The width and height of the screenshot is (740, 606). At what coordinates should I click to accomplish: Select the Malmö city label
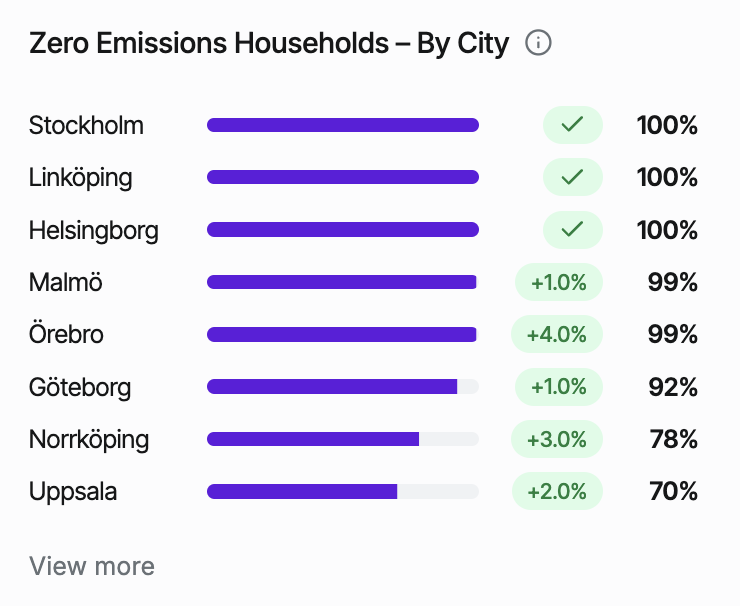pos(66,283)
